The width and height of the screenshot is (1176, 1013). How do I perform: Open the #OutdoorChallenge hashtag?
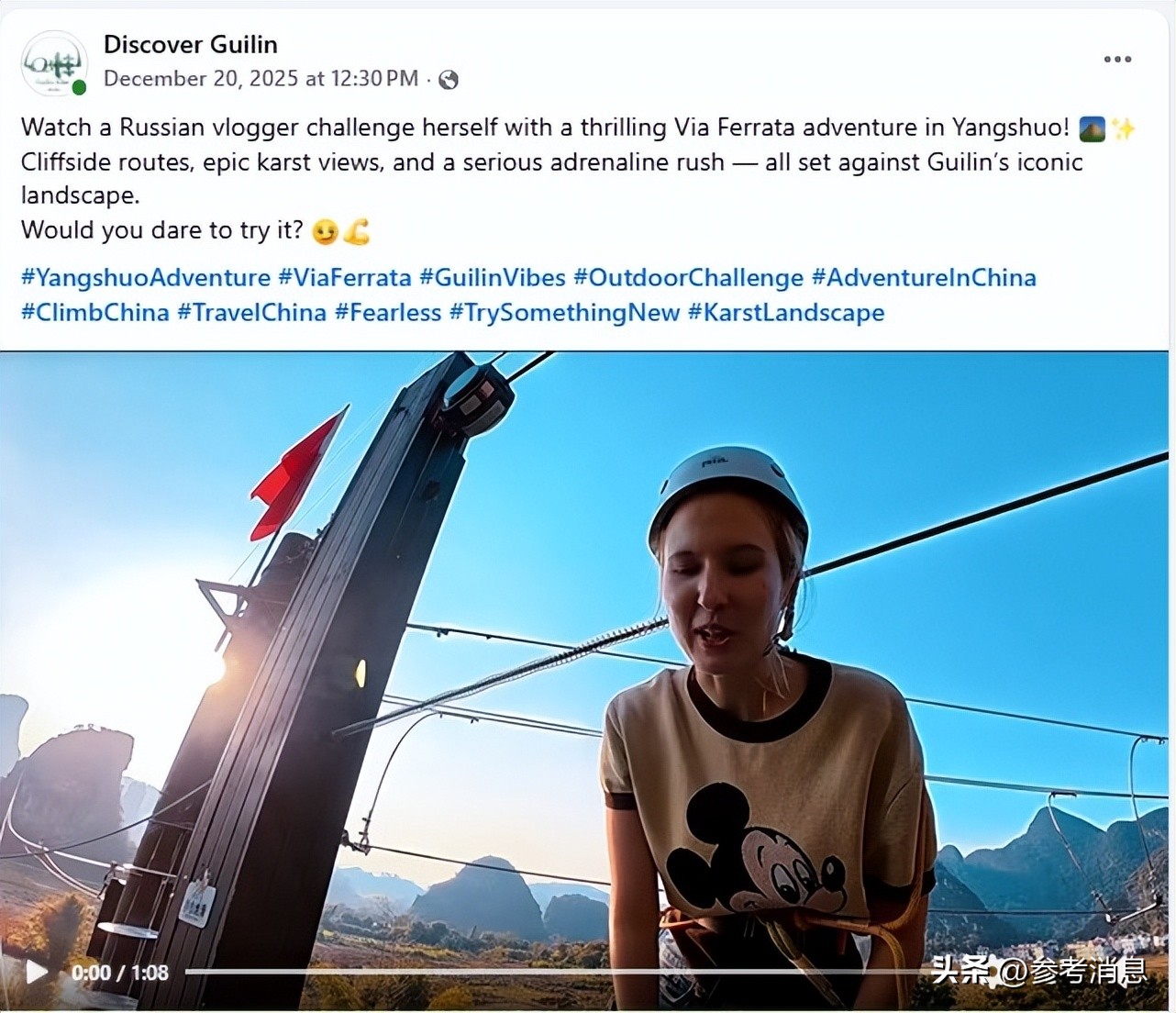point(687,277)
